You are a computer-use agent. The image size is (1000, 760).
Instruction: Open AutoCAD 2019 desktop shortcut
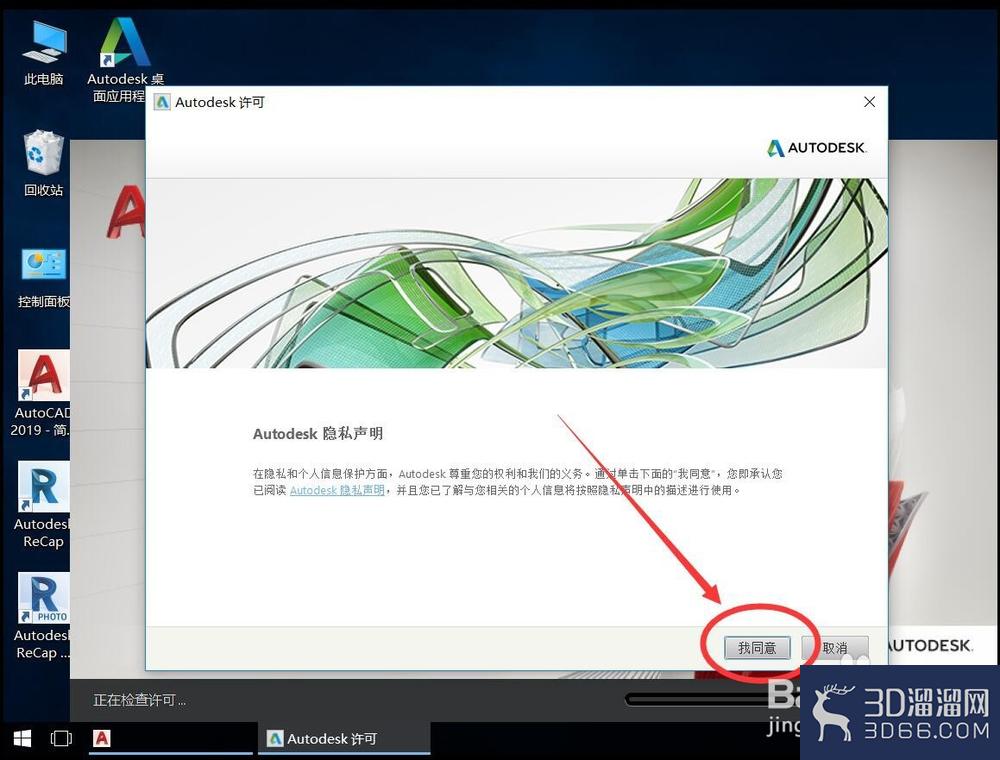pos(41,393)
